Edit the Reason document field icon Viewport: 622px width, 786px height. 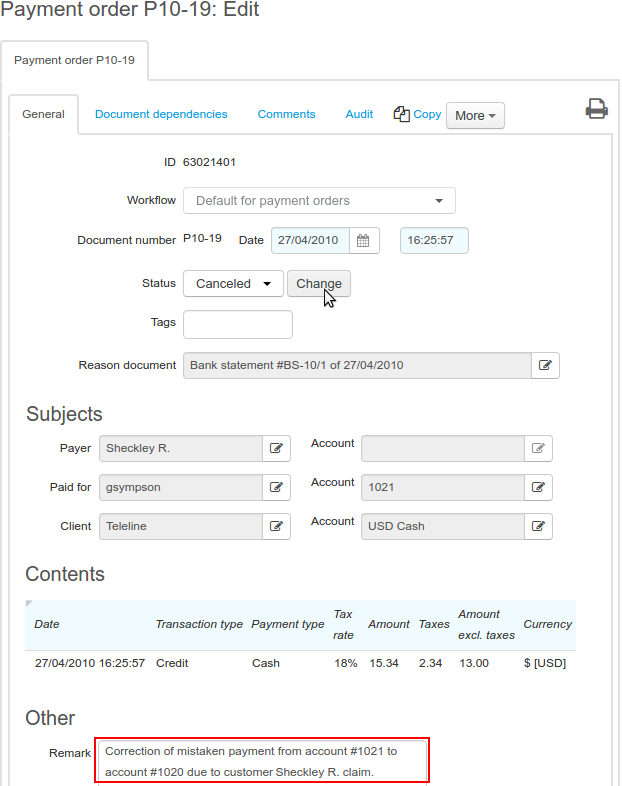pos(545,365)
